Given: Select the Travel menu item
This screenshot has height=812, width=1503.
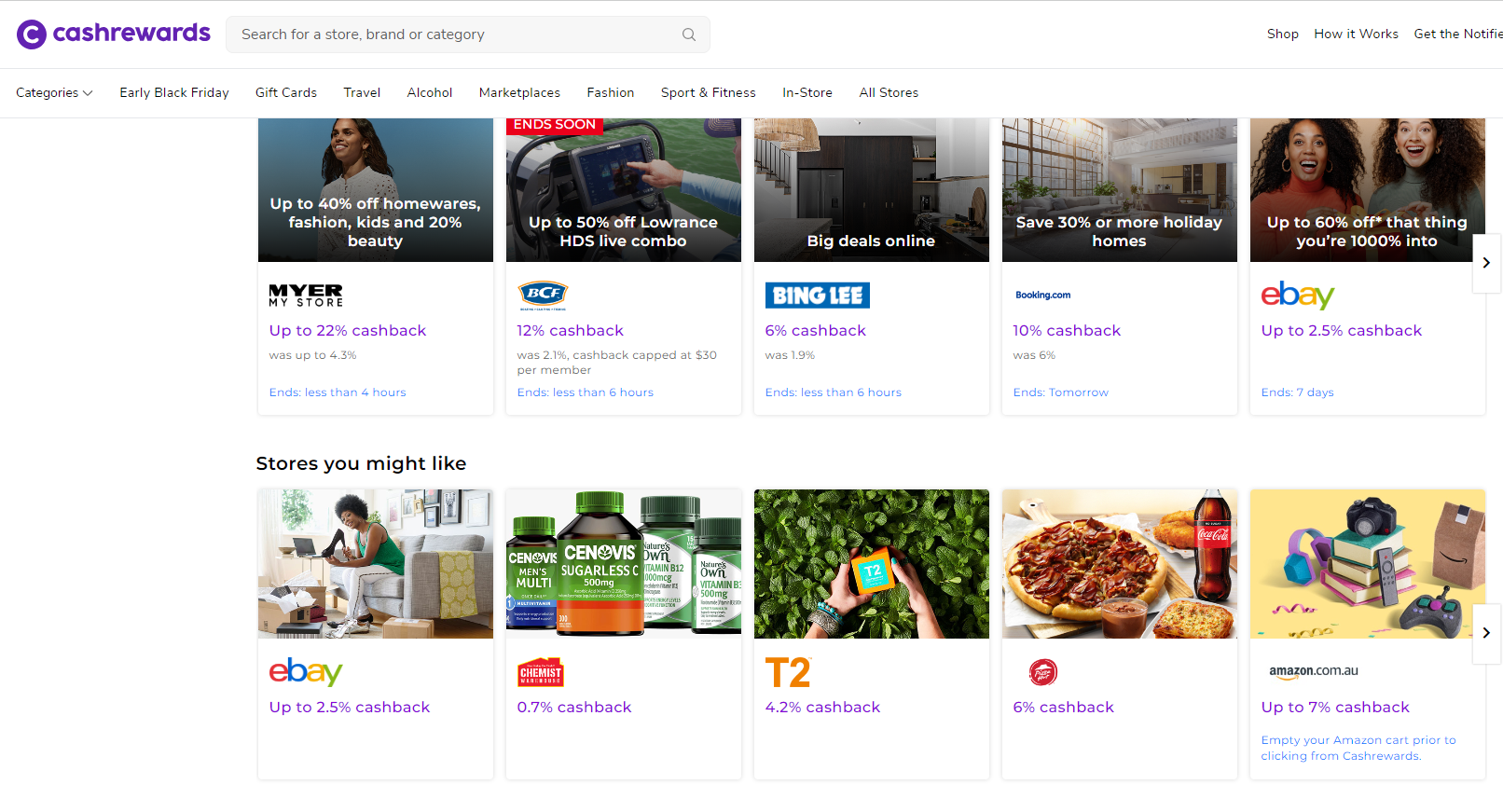Looking at the screenshot, I should [x=362, y=92].
